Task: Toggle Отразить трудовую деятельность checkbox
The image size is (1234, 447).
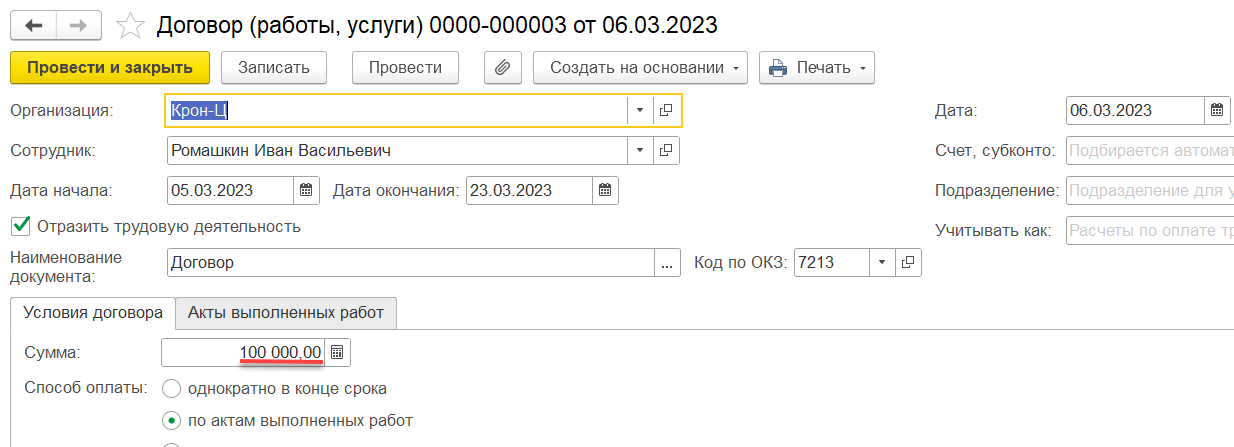Action: coord(19,226)
